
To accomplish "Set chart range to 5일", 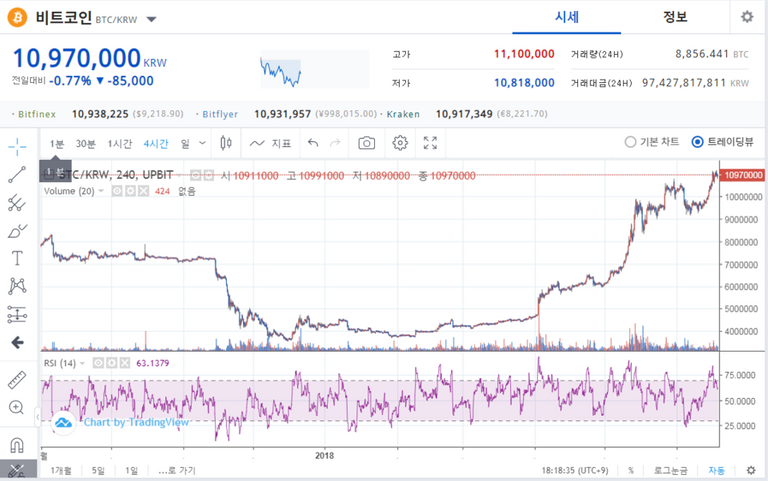I will coord(98,471).
